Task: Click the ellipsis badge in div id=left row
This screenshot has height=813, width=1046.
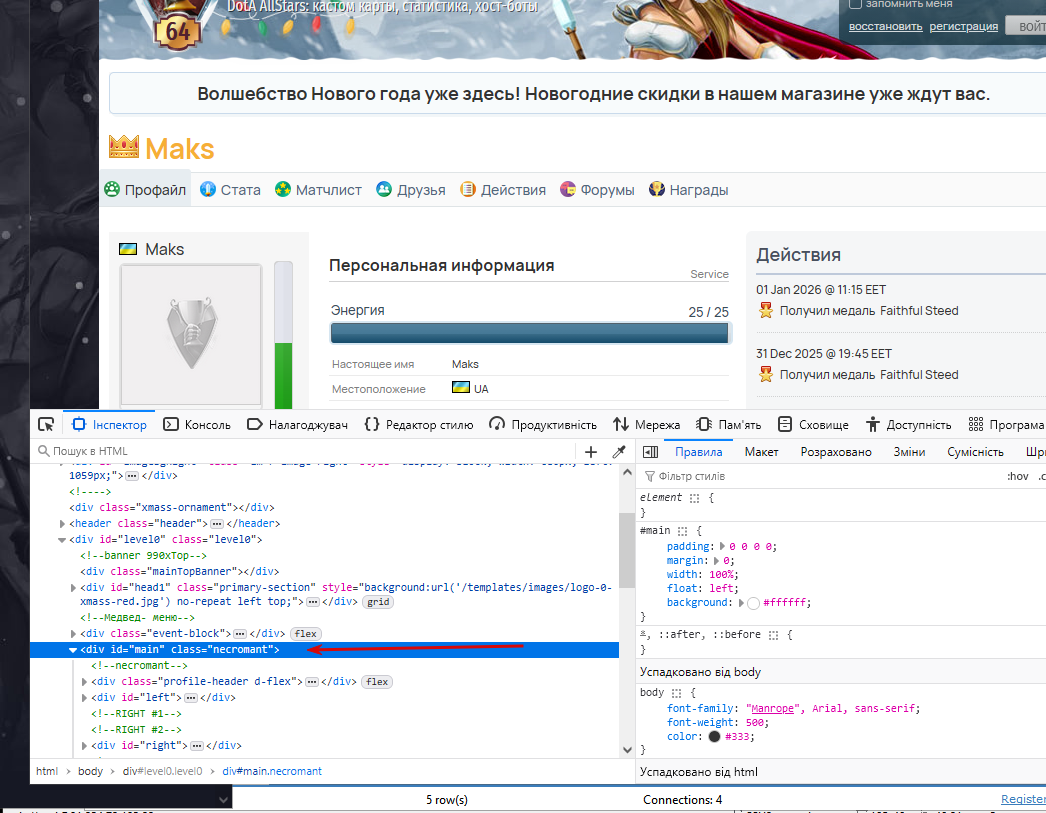Action: [191, 698]
